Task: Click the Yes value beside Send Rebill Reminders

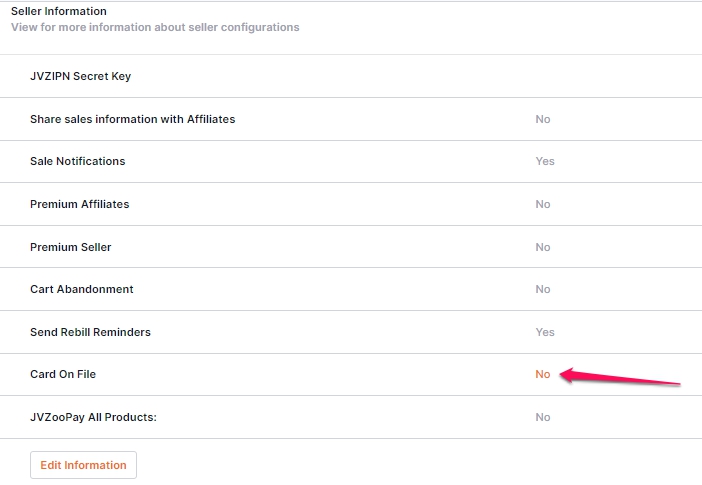Action: pos(544,332)
